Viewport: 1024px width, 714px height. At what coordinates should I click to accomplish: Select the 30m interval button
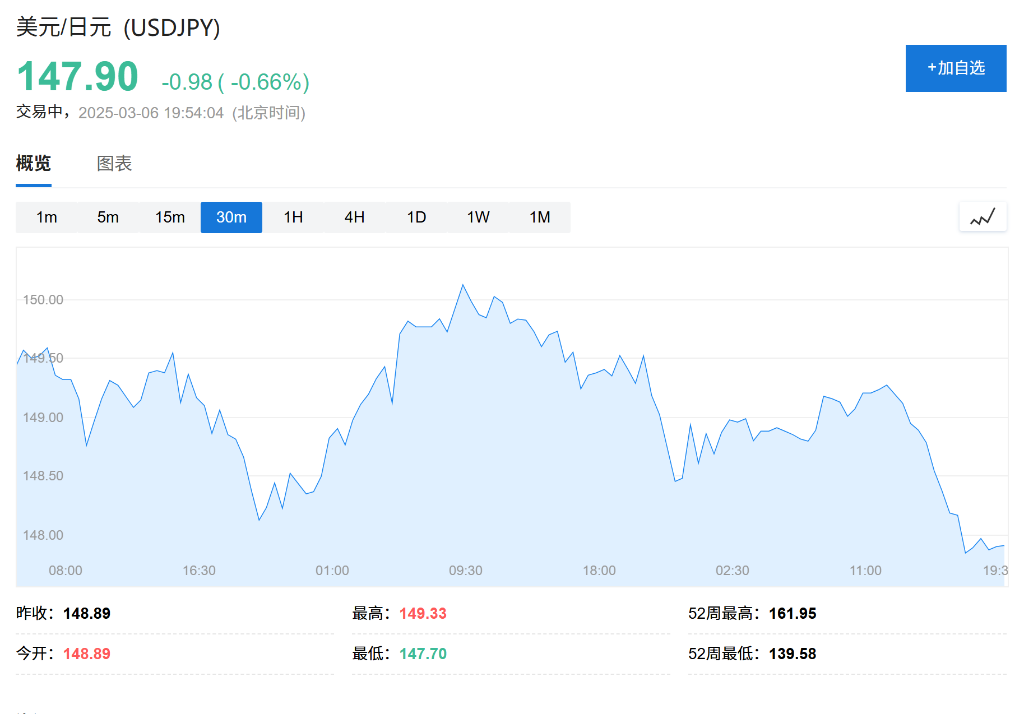tap(231, 217)
